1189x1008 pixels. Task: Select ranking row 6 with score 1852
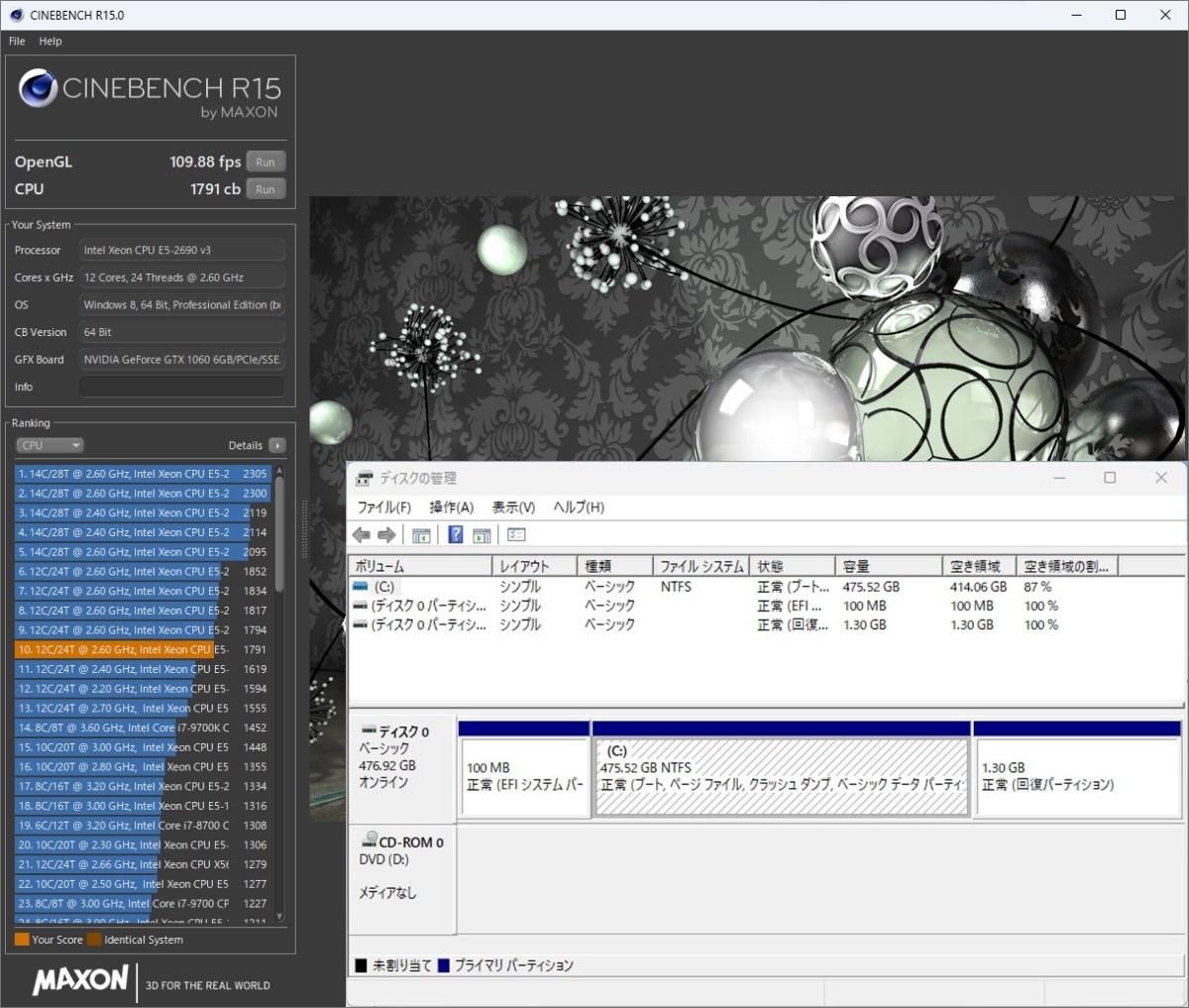click(x=143, y=571)
